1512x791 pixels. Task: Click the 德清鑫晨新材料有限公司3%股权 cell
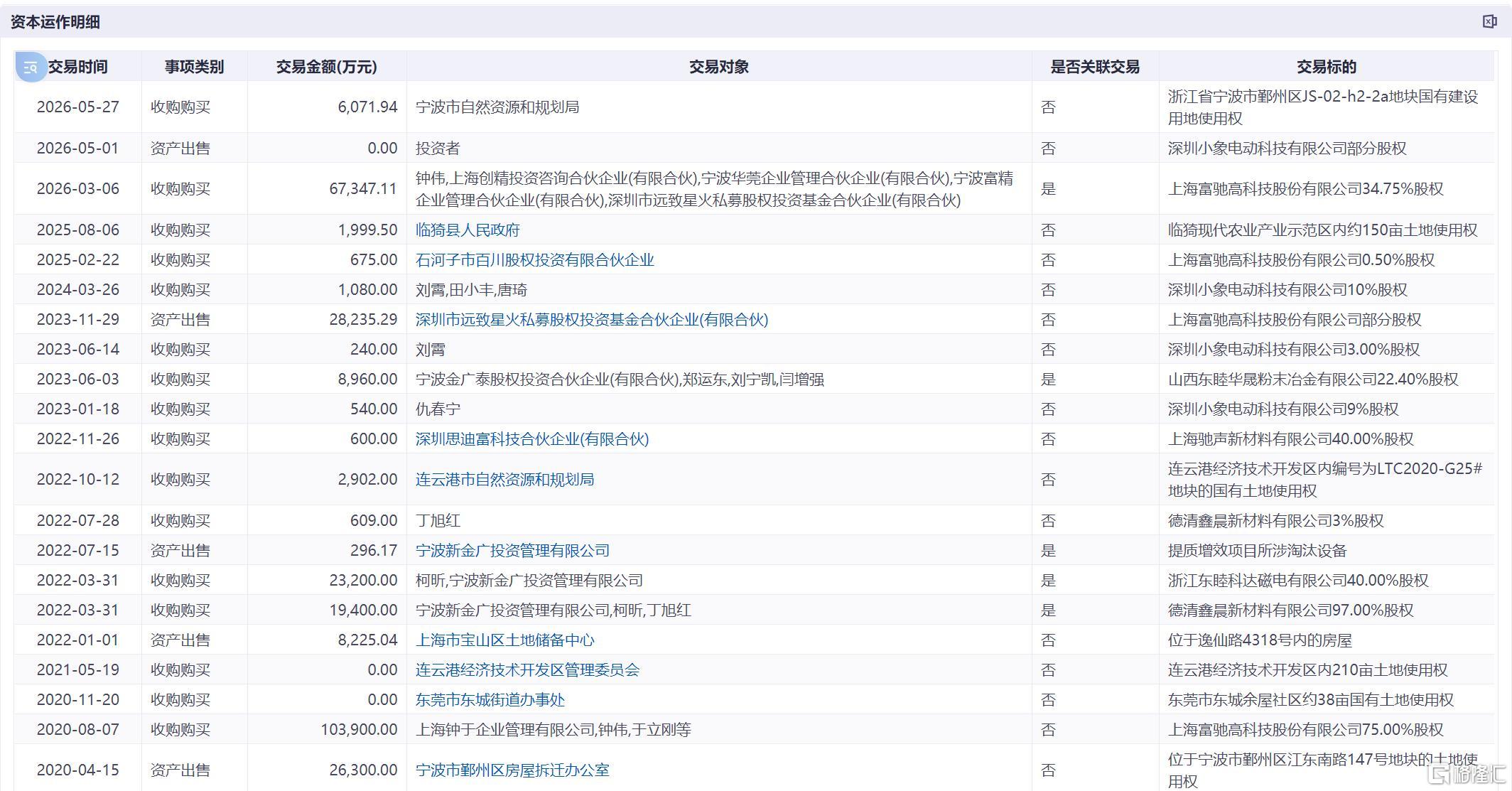[1275, 521]
